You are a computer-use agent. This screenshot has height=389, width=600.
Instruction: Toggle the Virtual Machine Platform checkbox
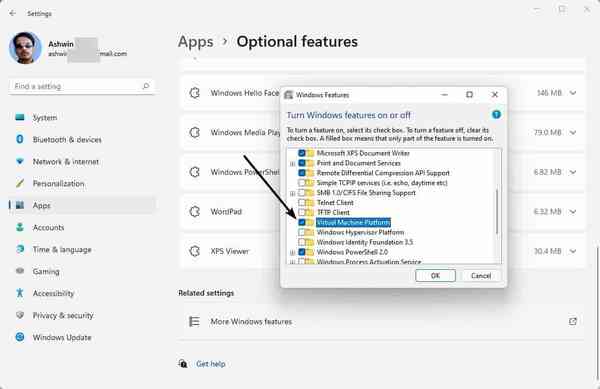pyautogui.click(x=302, y=222)
